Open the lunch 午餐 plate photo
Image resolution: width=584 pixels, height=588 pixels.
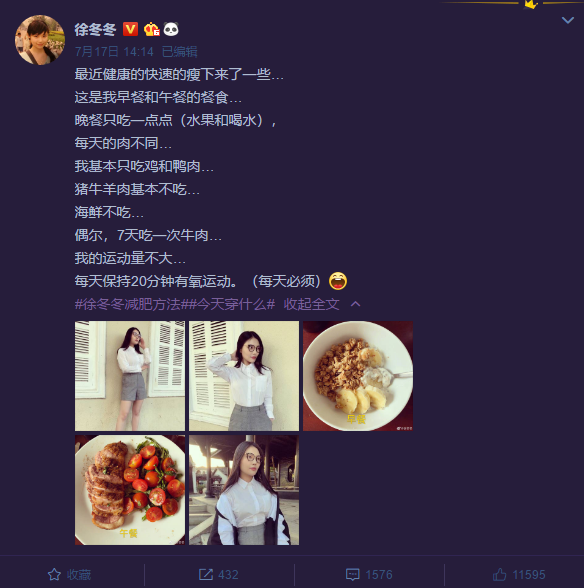coord(130,490)
